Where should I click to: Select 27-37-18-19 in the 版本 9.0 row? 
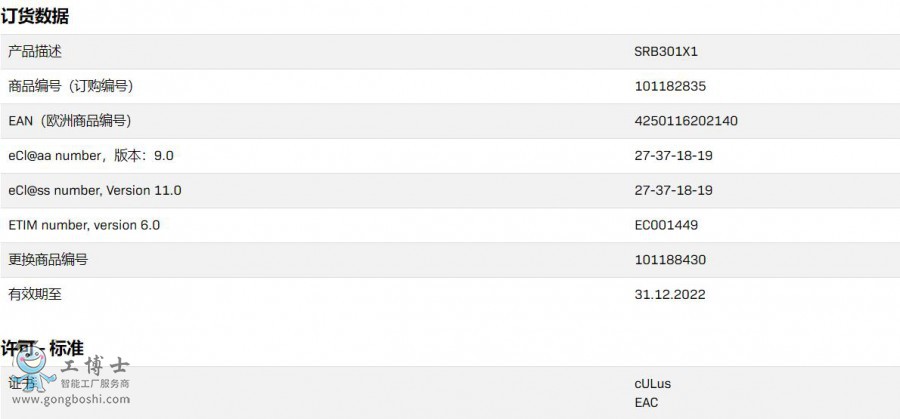click(x=673, y=156)
